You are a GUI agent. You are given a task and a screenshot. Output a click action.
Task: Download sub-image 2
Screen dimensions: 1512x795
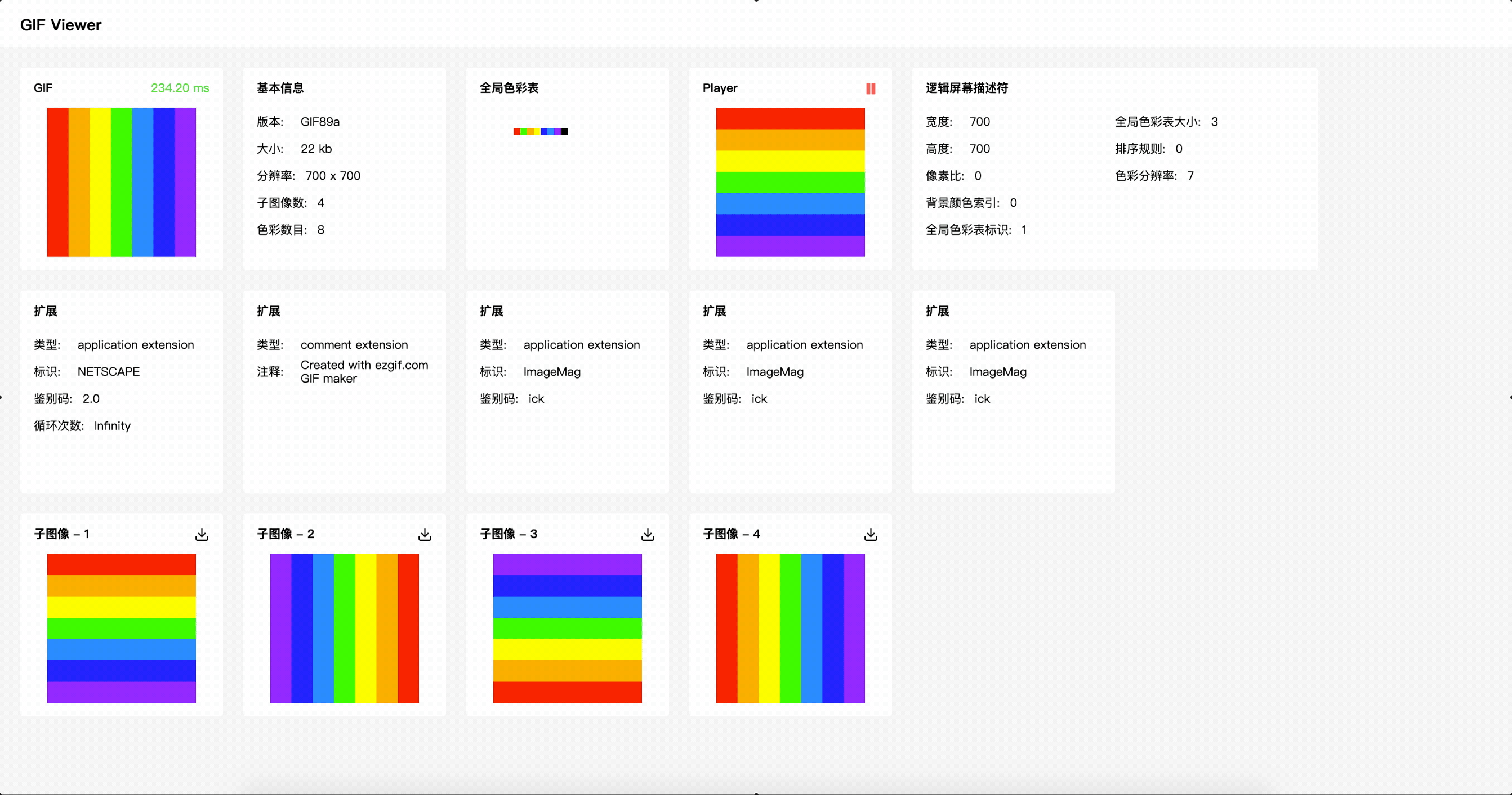425,534
